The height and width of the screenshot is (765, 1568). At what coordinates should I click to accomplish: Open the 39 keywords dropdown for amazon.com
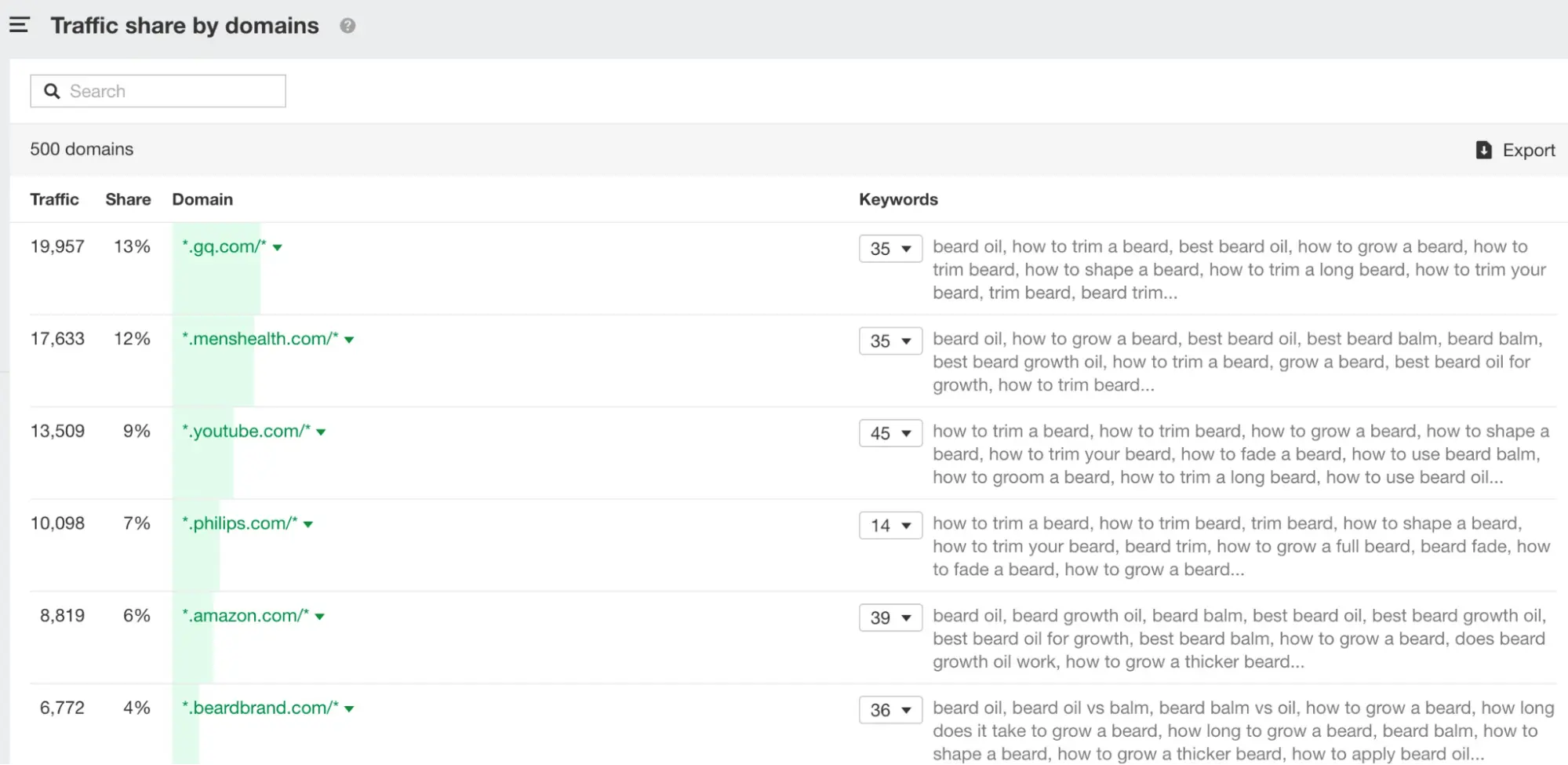click(x=890, y=618)
